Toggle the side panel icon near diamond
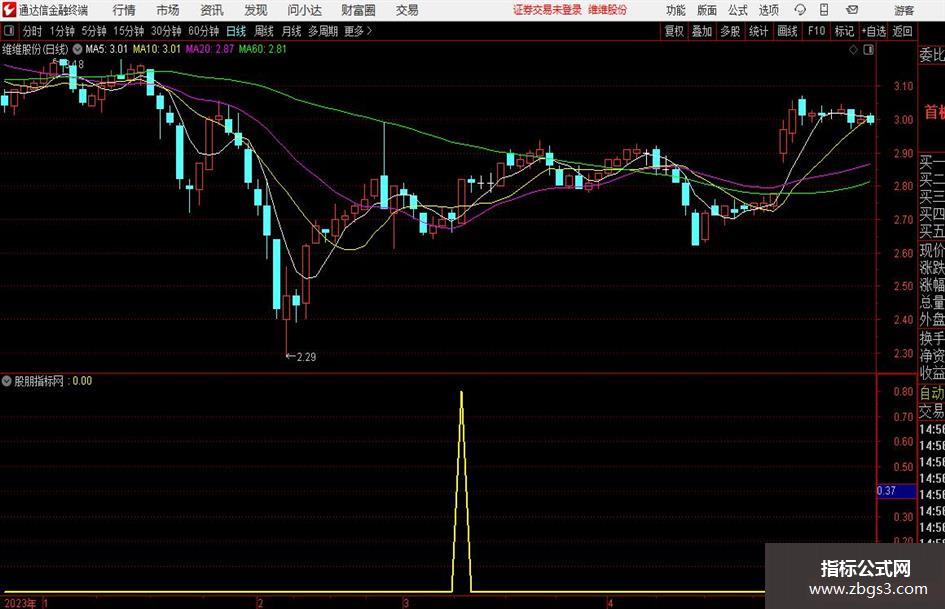Image resolution: width=945 pixels, height=609 pixels. [x=868, y=50]
